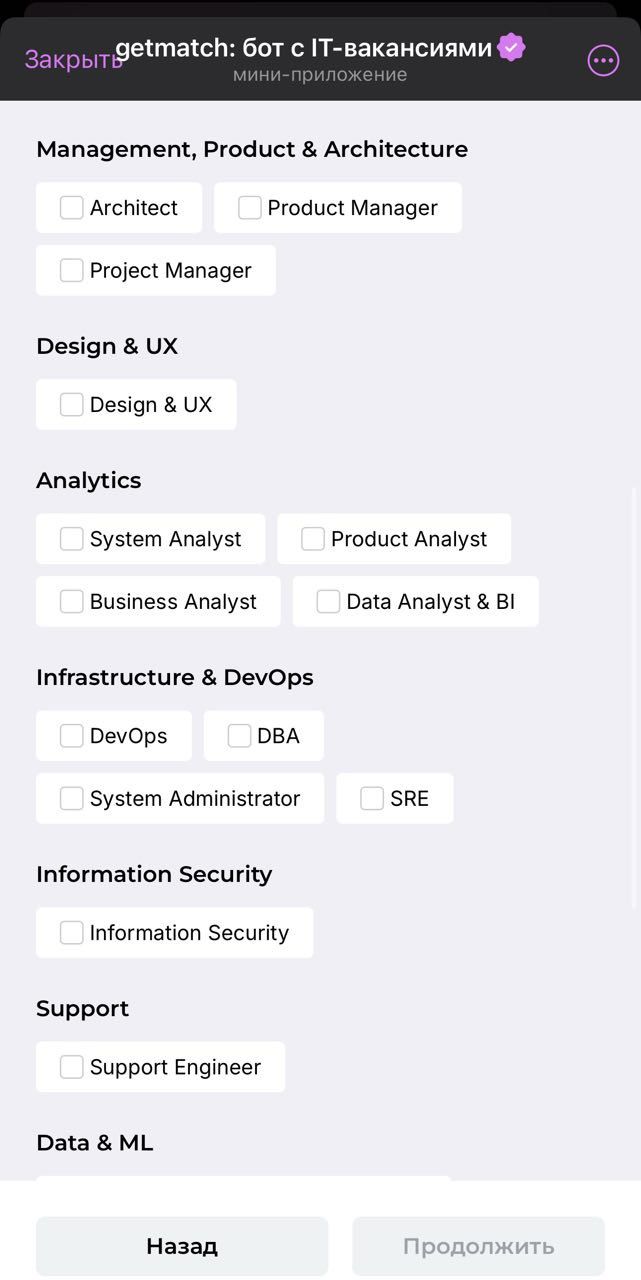Tick the Information Security checkbox
641x1280 pixels.
71,932
